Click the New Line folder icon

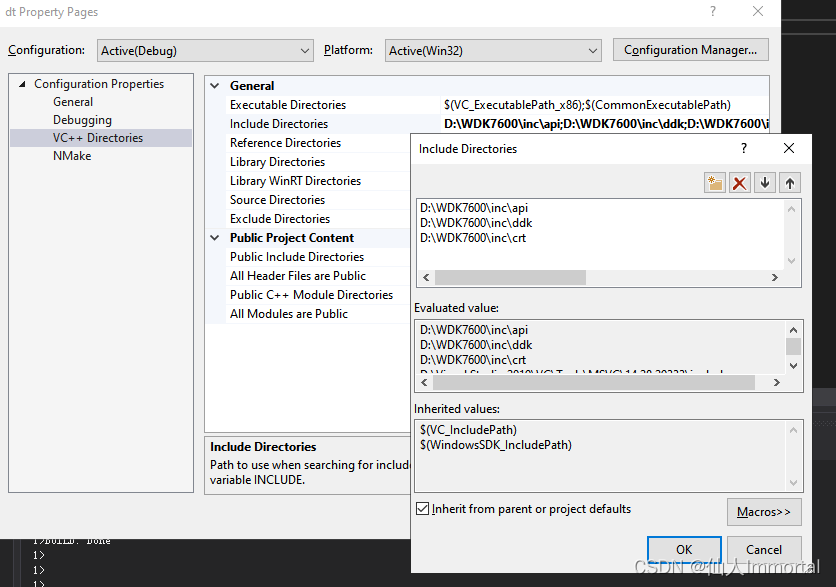point(714,183)
